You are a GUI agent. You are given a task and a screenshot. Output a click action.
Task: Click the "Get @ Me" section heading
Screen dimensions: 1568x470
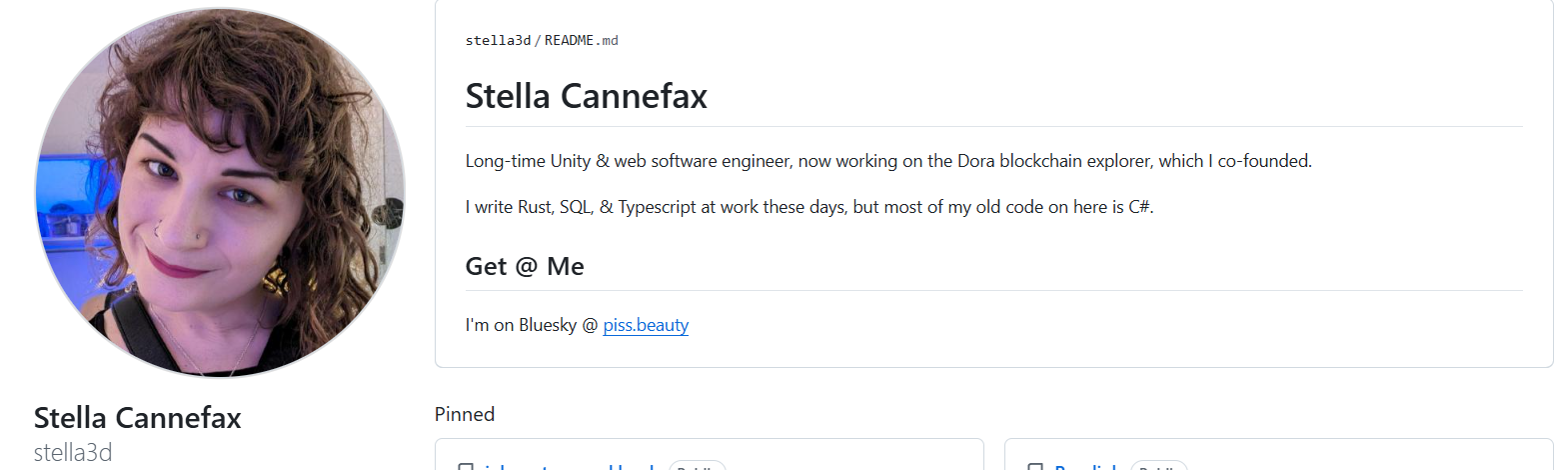[x=525, y=266]
